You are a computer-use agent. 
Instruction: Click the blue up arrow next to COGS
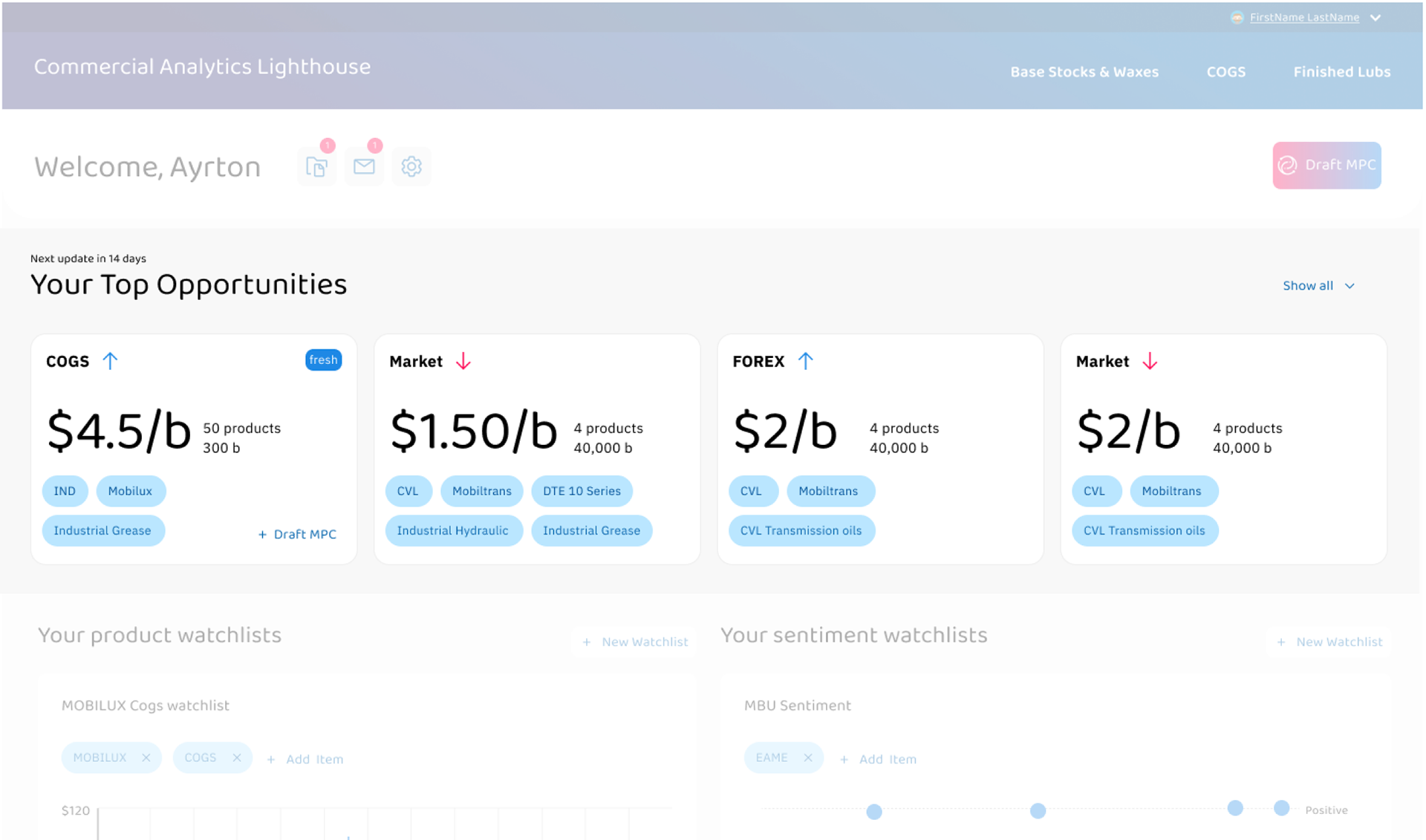[x=110, y=361]
